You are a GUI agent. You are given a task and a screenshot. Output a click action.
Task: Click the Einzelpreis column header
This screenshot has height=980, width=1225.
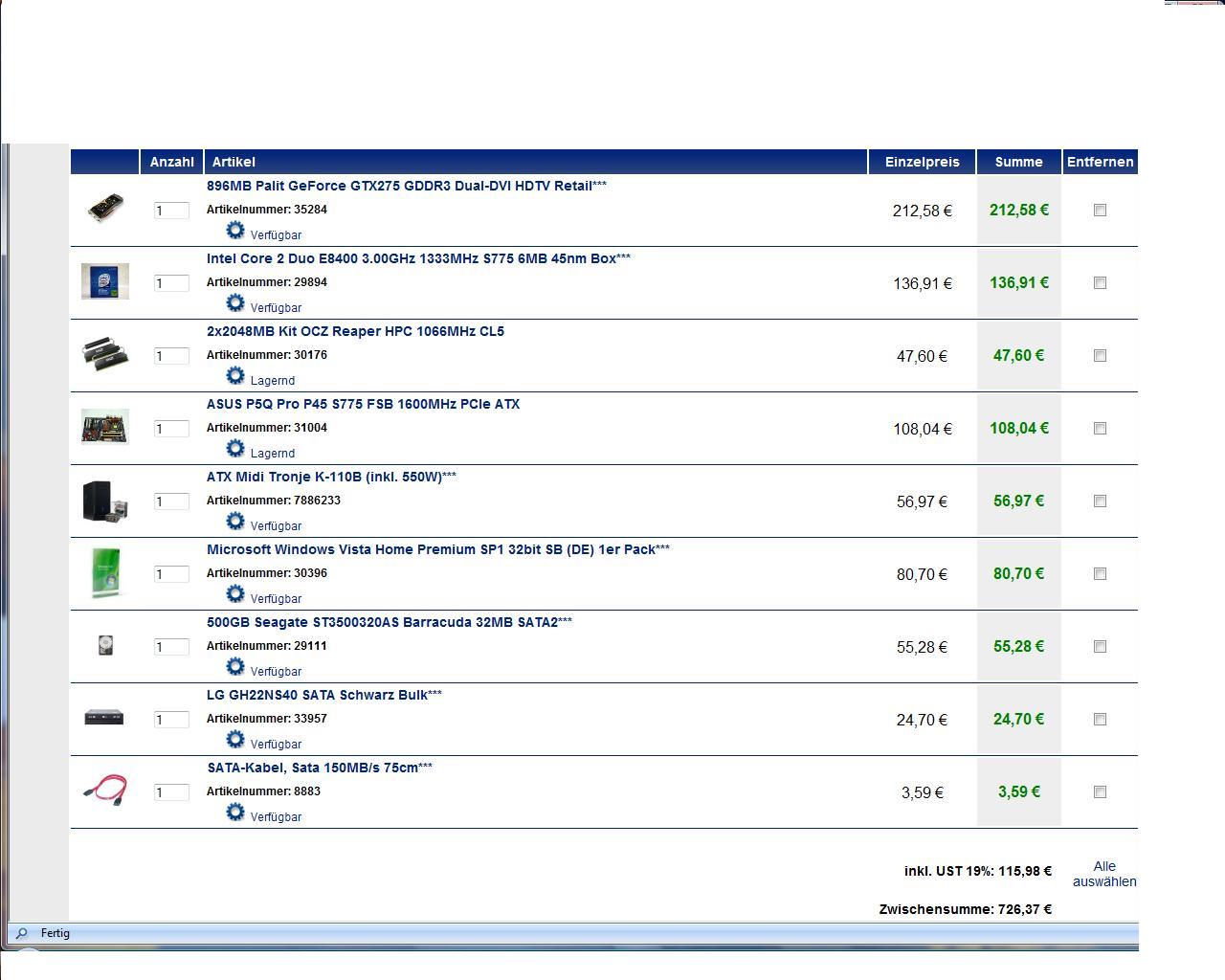[922, 162]
